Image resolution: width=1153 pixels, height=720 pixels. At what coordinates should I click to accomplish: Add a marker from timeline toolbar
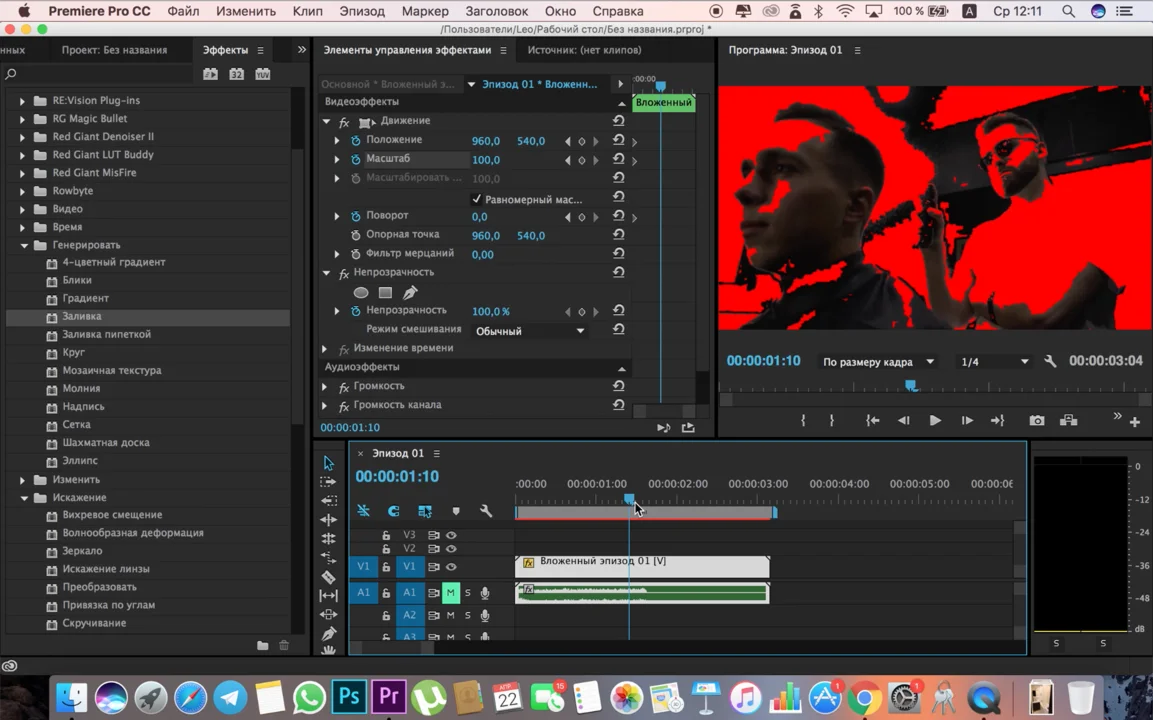[x=456, y=511]
